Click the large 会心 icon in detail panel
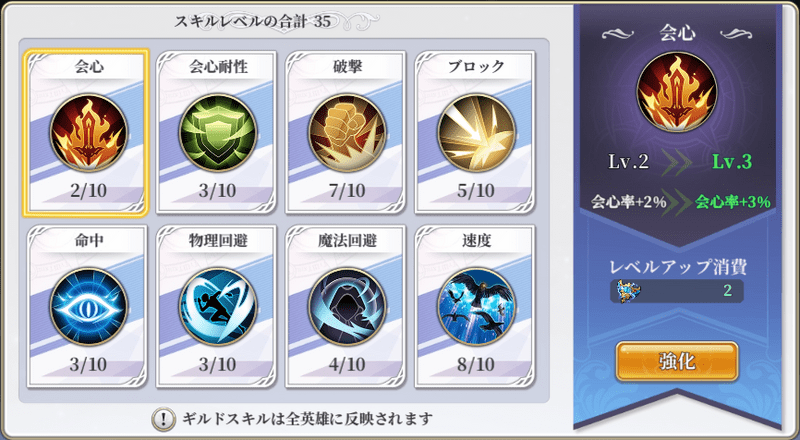The width and height of the screenshot is (800, 440). pos(677,92)
